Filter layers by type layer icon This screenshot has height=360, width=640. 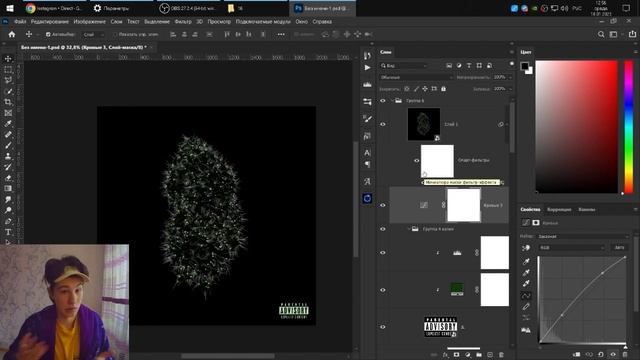pos(469,66)
